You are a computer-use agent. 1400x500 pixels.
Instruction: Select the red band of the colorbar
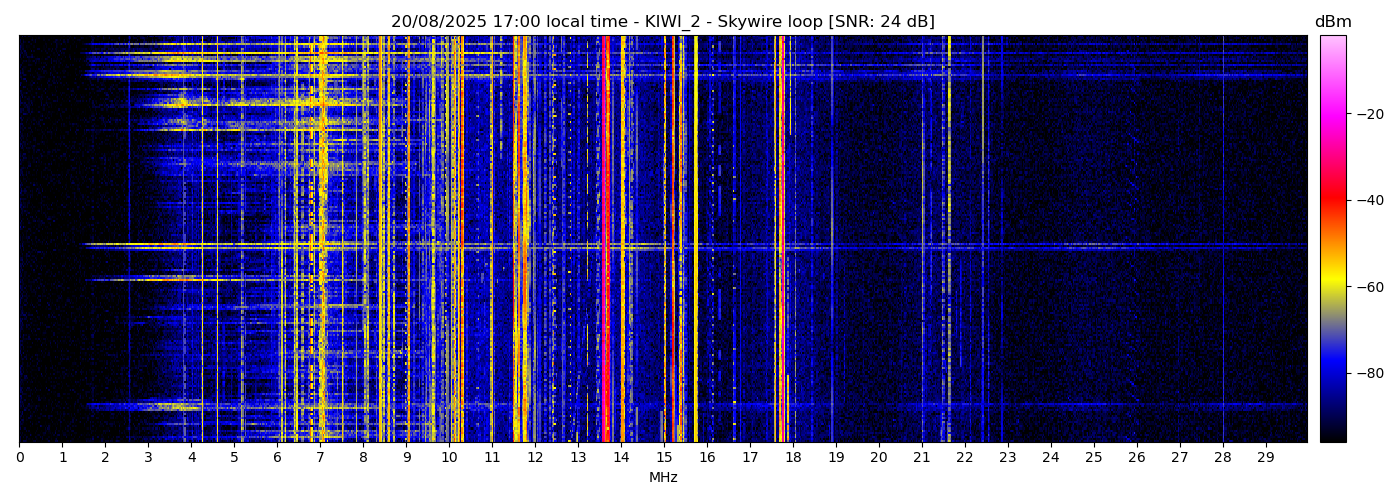(x=1332, y=200)
